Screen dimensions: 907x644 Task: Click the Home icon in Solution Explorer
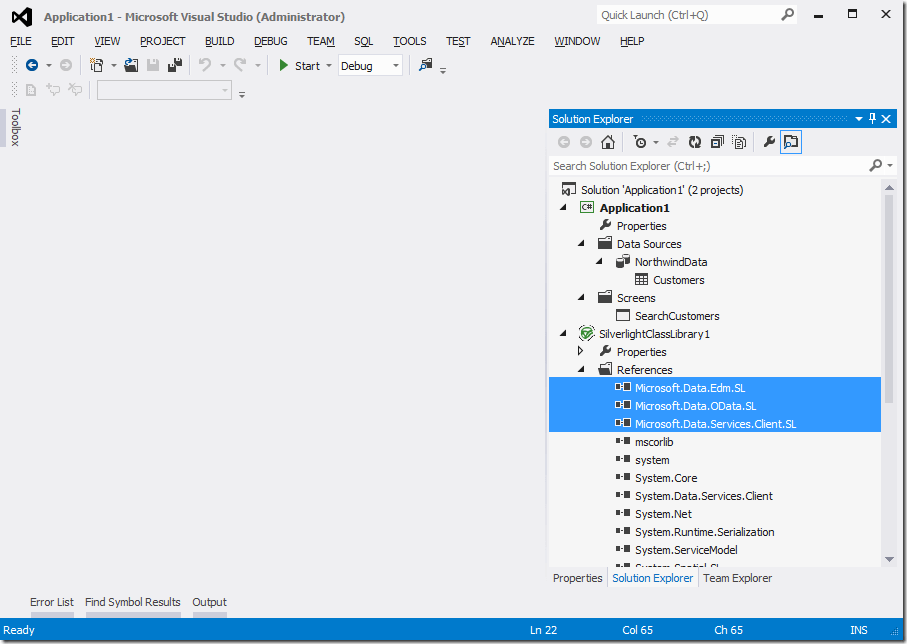coord(607,142)
